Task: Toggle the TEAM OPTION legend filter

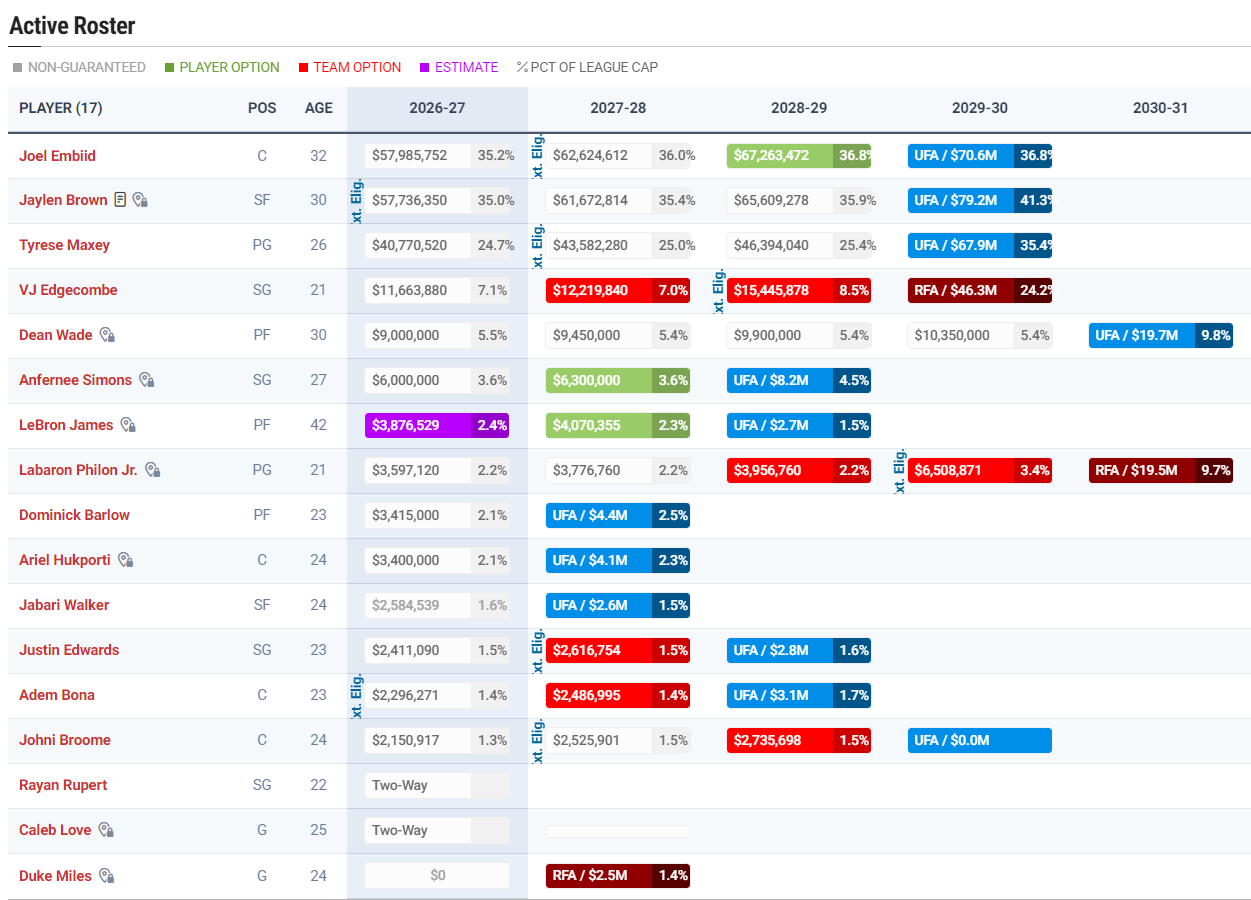Action: click(350, 67)
